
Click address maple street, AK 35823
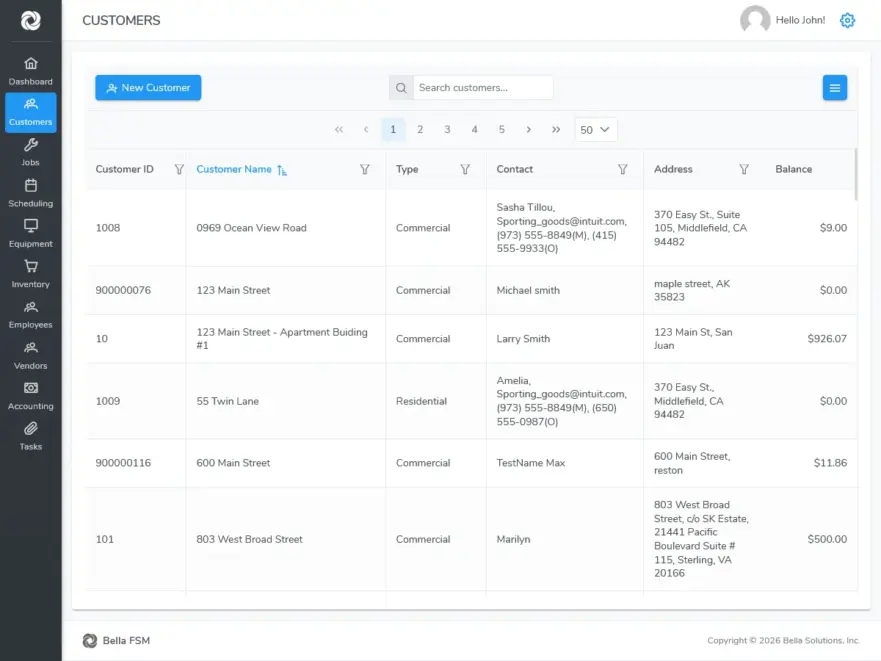(692, 290)
